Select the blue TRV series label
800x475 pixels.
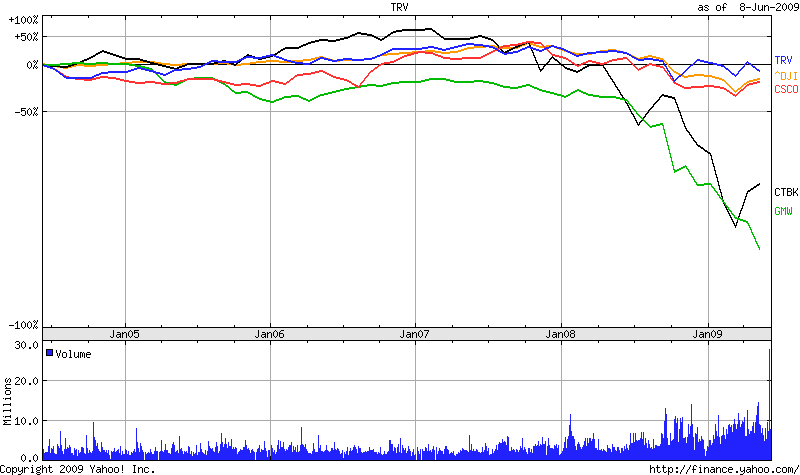pos(783,61)
